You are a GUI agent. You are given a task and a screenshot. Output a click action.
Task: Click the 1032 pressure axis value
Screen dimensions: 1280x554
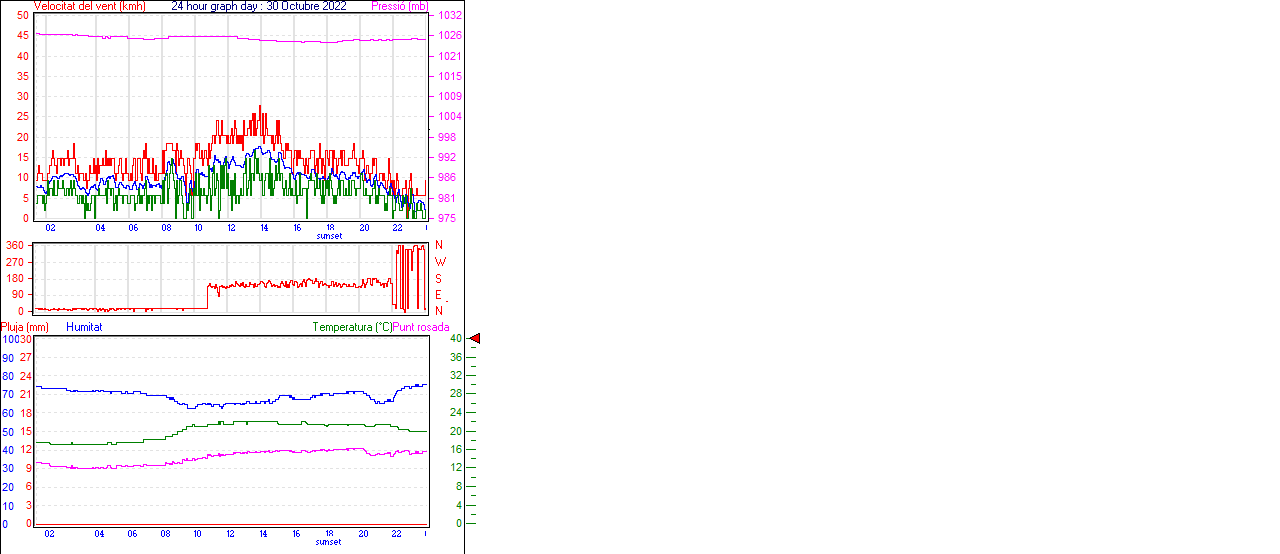448,16
